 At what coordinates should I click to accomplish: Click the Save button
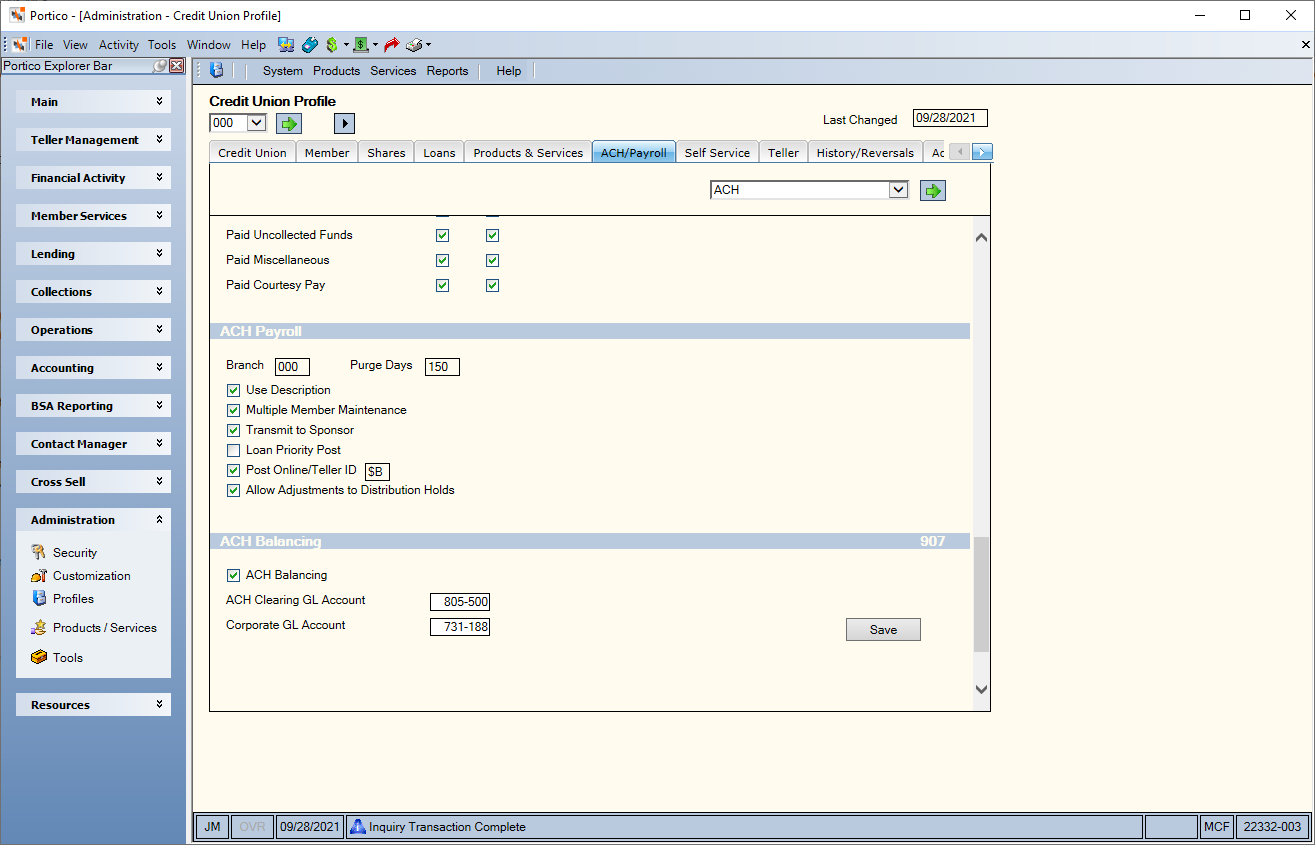pyautogui.click(x=883, y=630)
